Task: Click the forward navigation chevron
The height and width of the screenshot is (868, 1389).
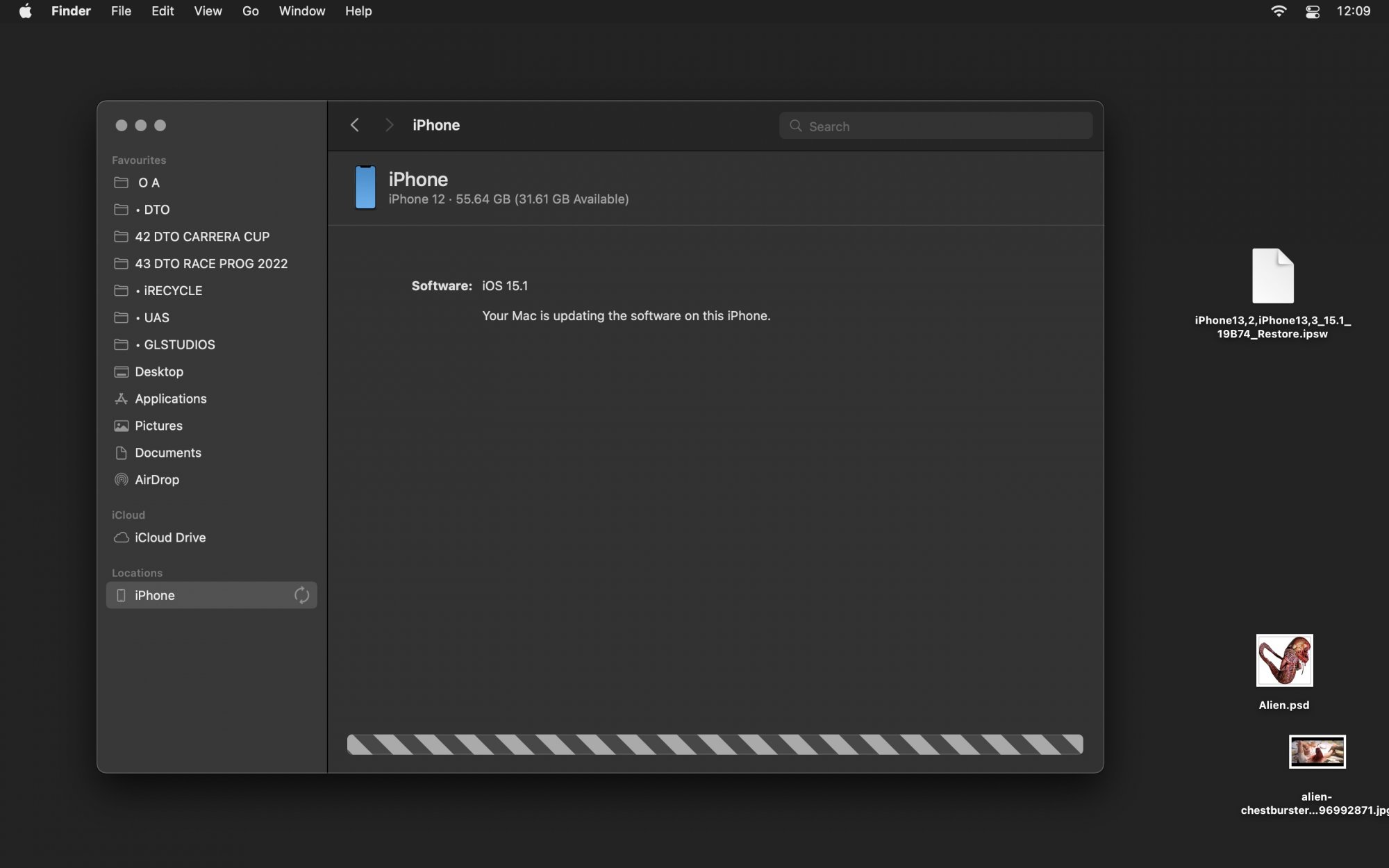Action: pos(389,125)
